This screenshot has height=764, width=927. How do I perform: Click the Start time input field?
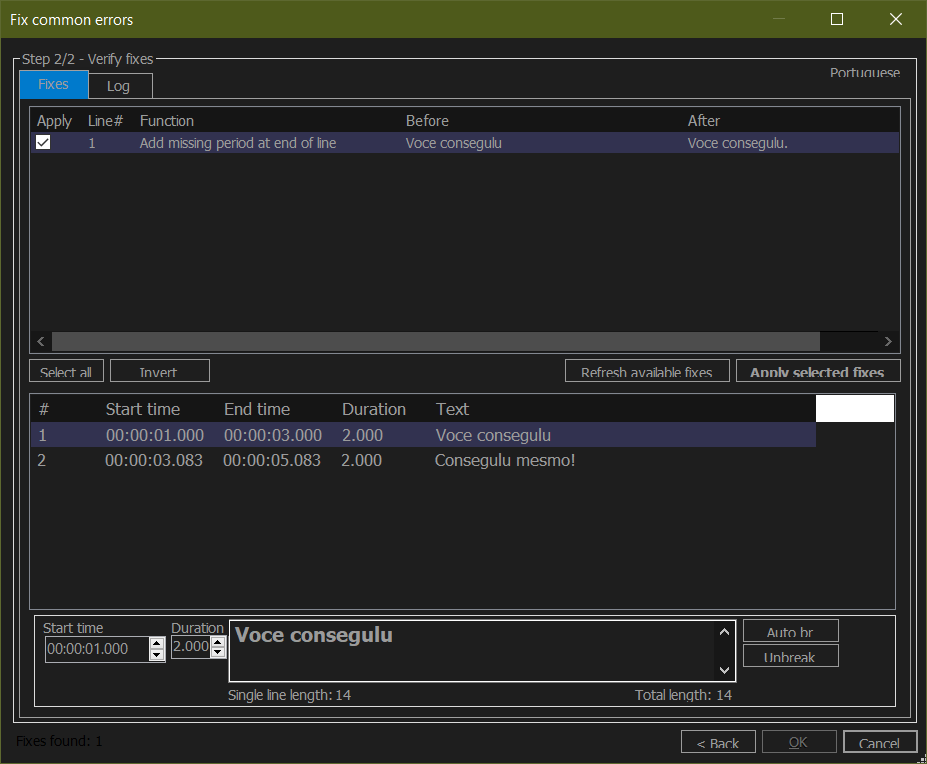[x=92, y=649]
